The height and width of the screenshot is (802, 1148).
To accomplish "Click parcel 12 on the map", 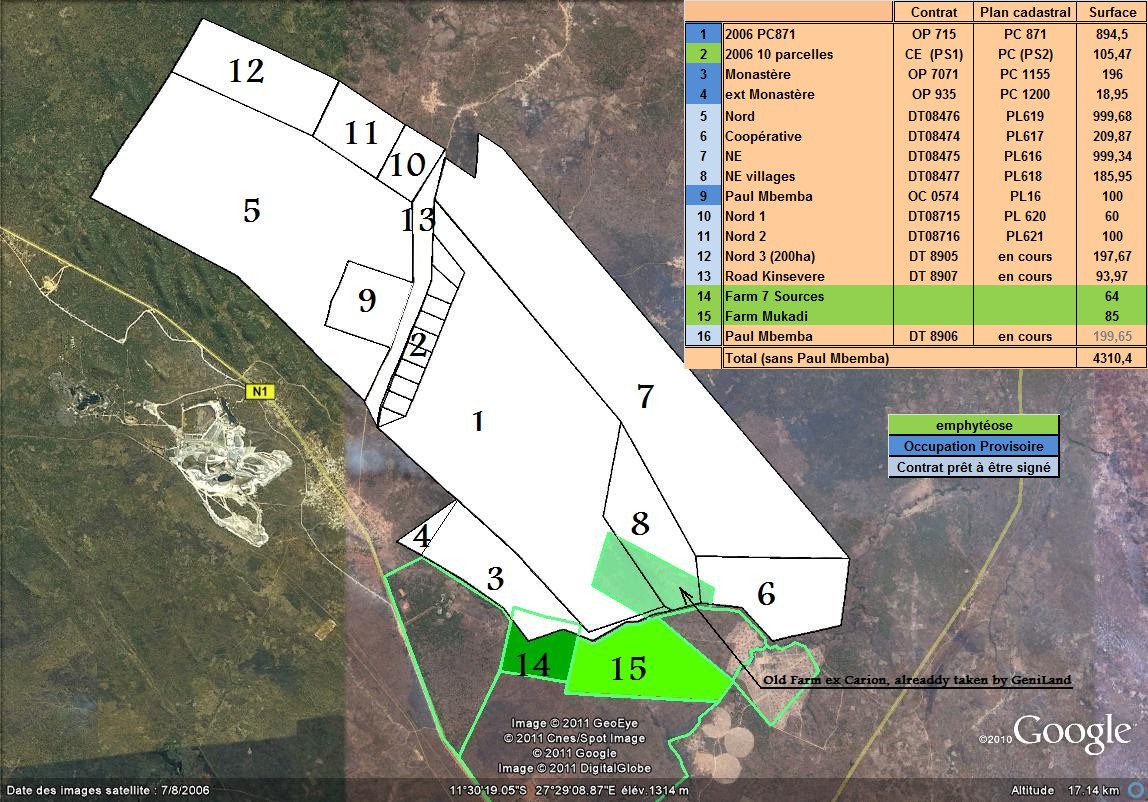I will 246,72.
